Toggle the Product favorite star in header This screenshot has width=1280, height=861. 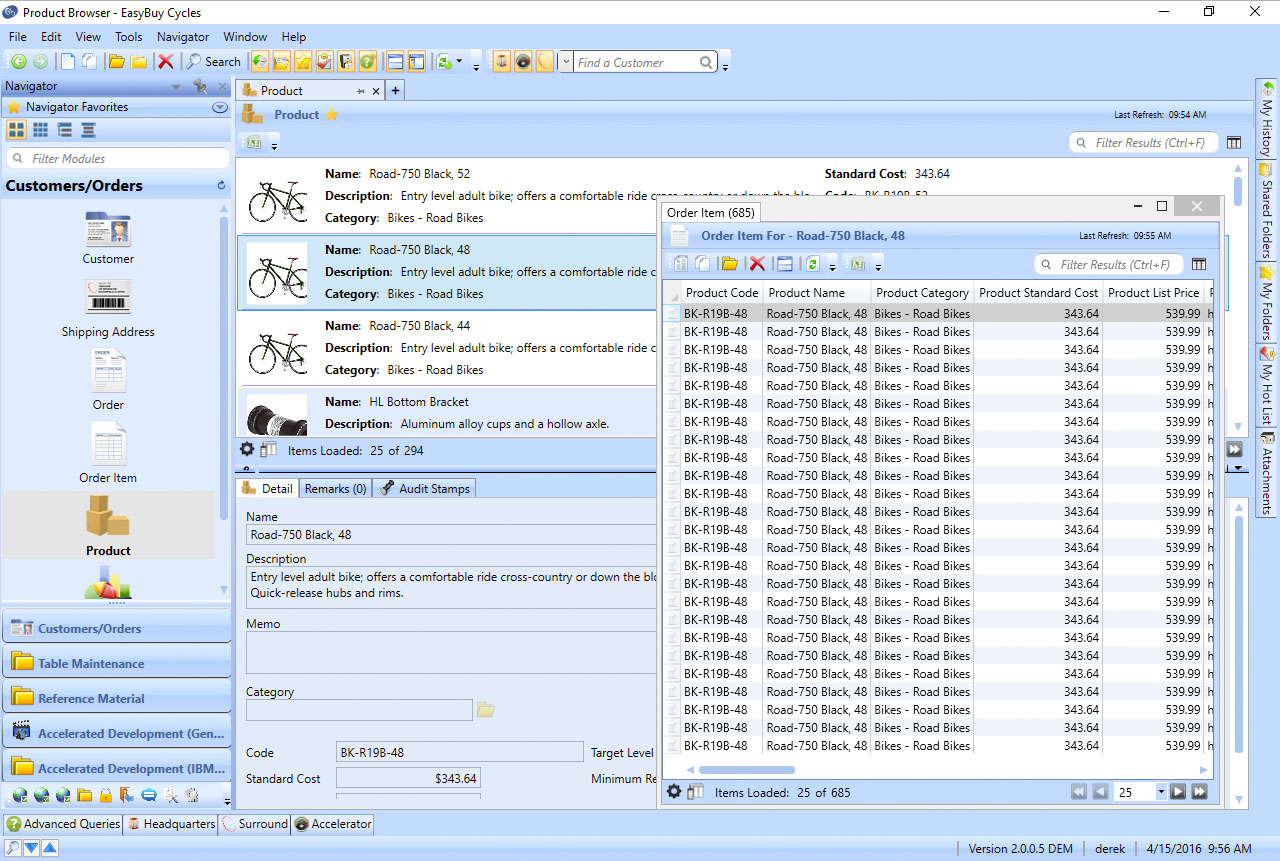tap(332, 115)
